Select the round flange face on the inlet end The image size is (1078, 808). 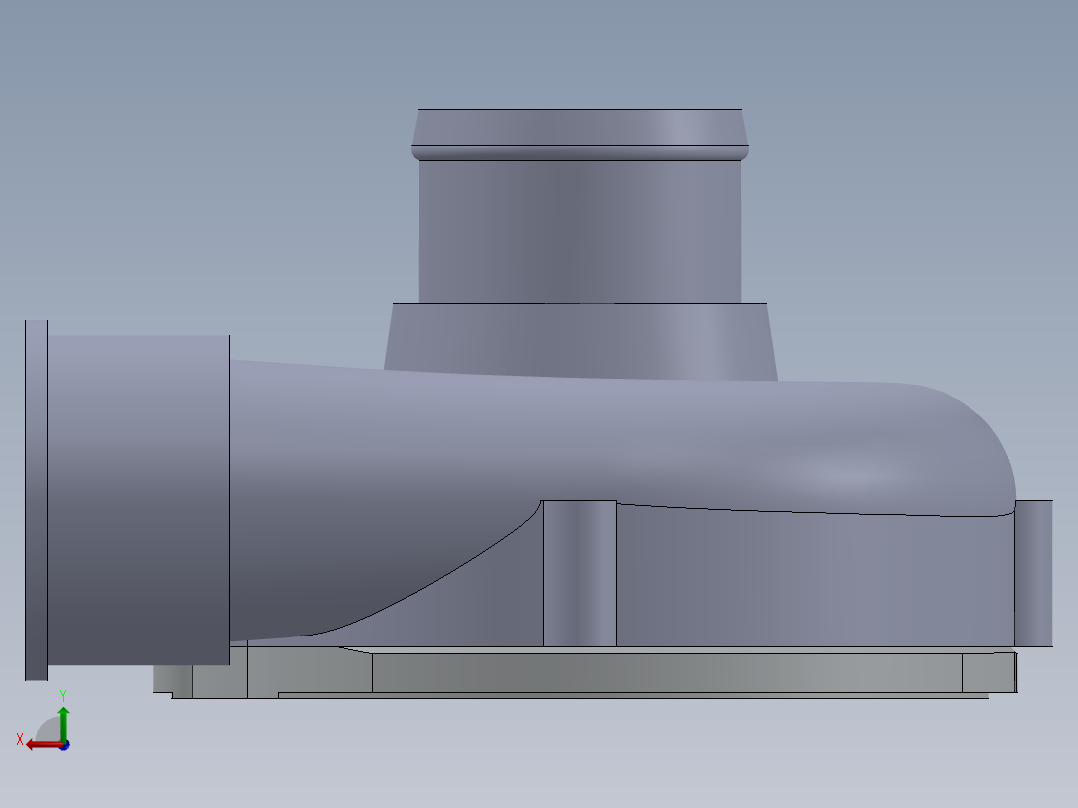pyautogui.click(x=36, y=500)
